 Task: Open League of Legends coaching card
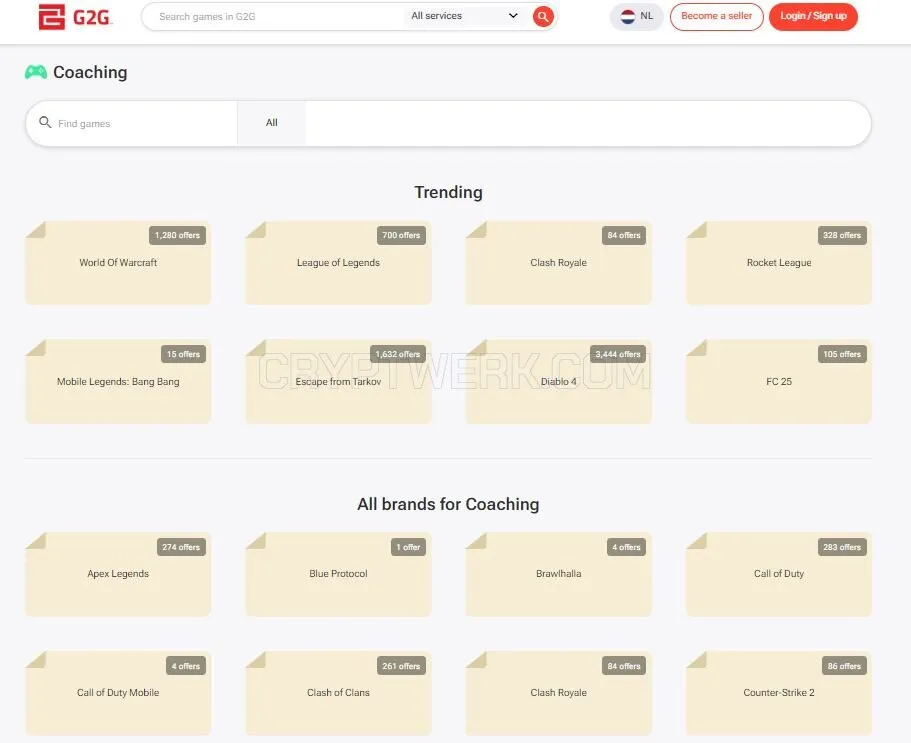[338, 263]
